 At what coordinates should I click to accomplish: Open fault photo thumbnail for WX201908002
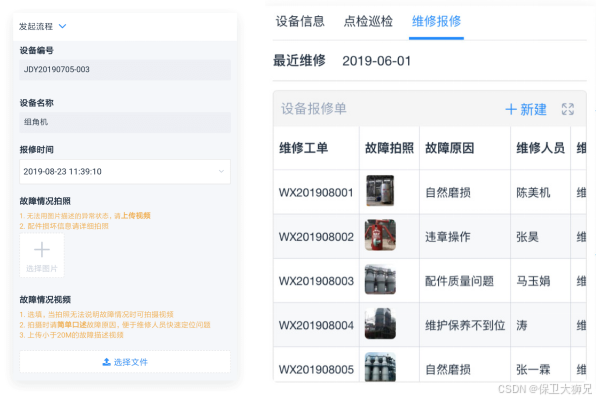point(380,235)
